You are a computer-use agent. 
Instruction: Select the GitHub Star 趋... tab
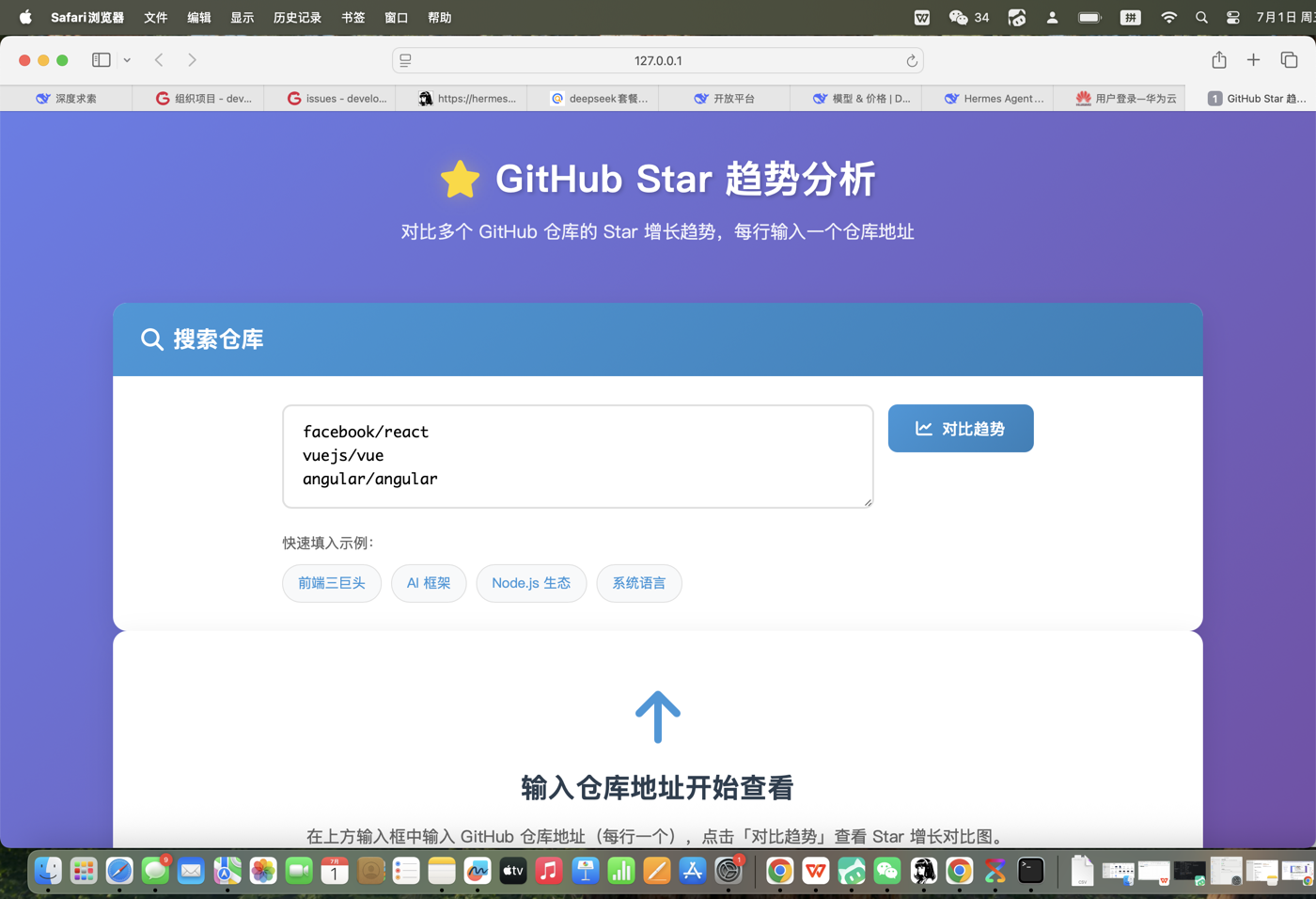pos(1251,98)
